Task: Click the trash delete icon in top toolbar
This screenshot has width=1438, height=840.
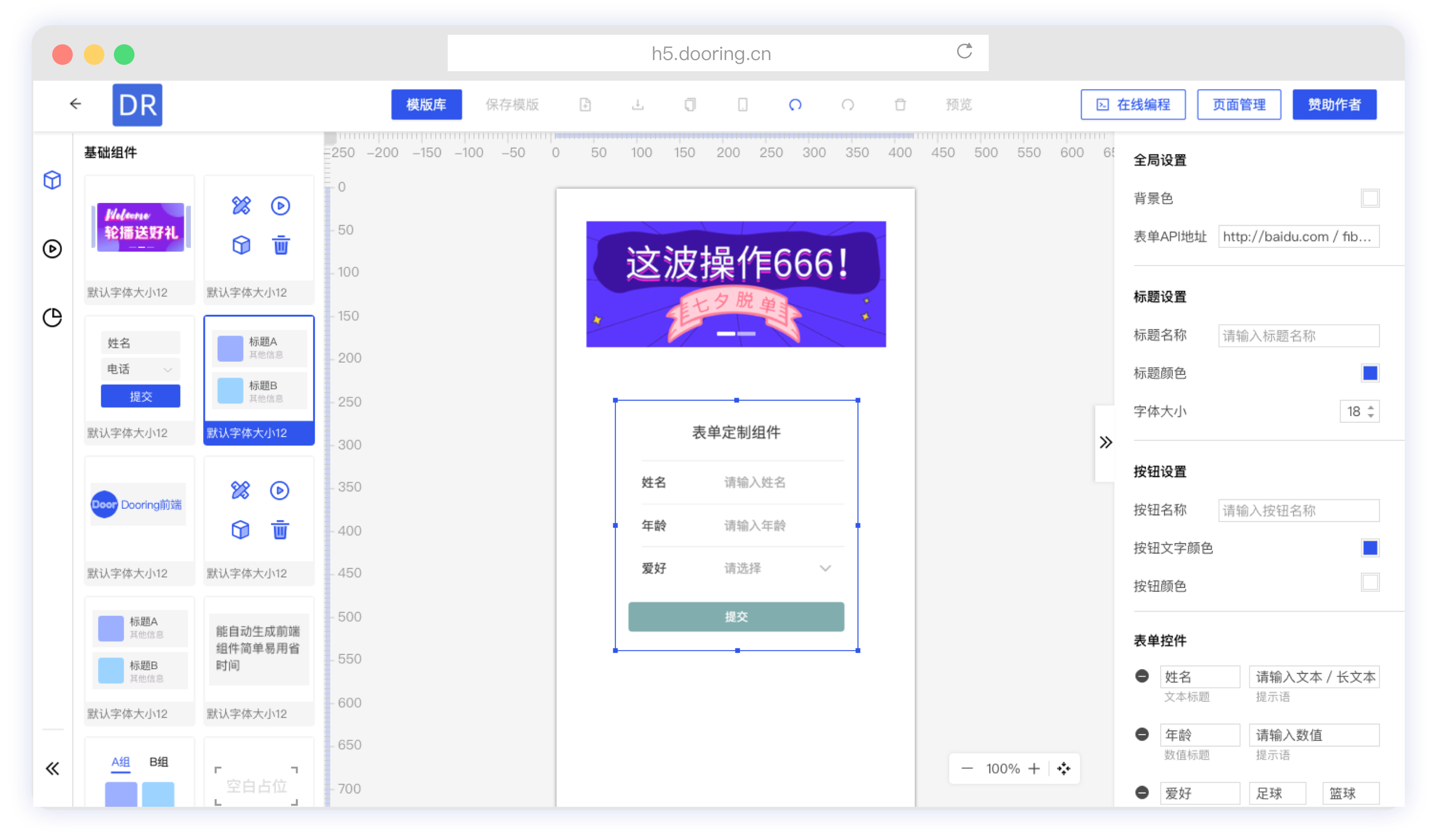Action: (x=900, y=104)
